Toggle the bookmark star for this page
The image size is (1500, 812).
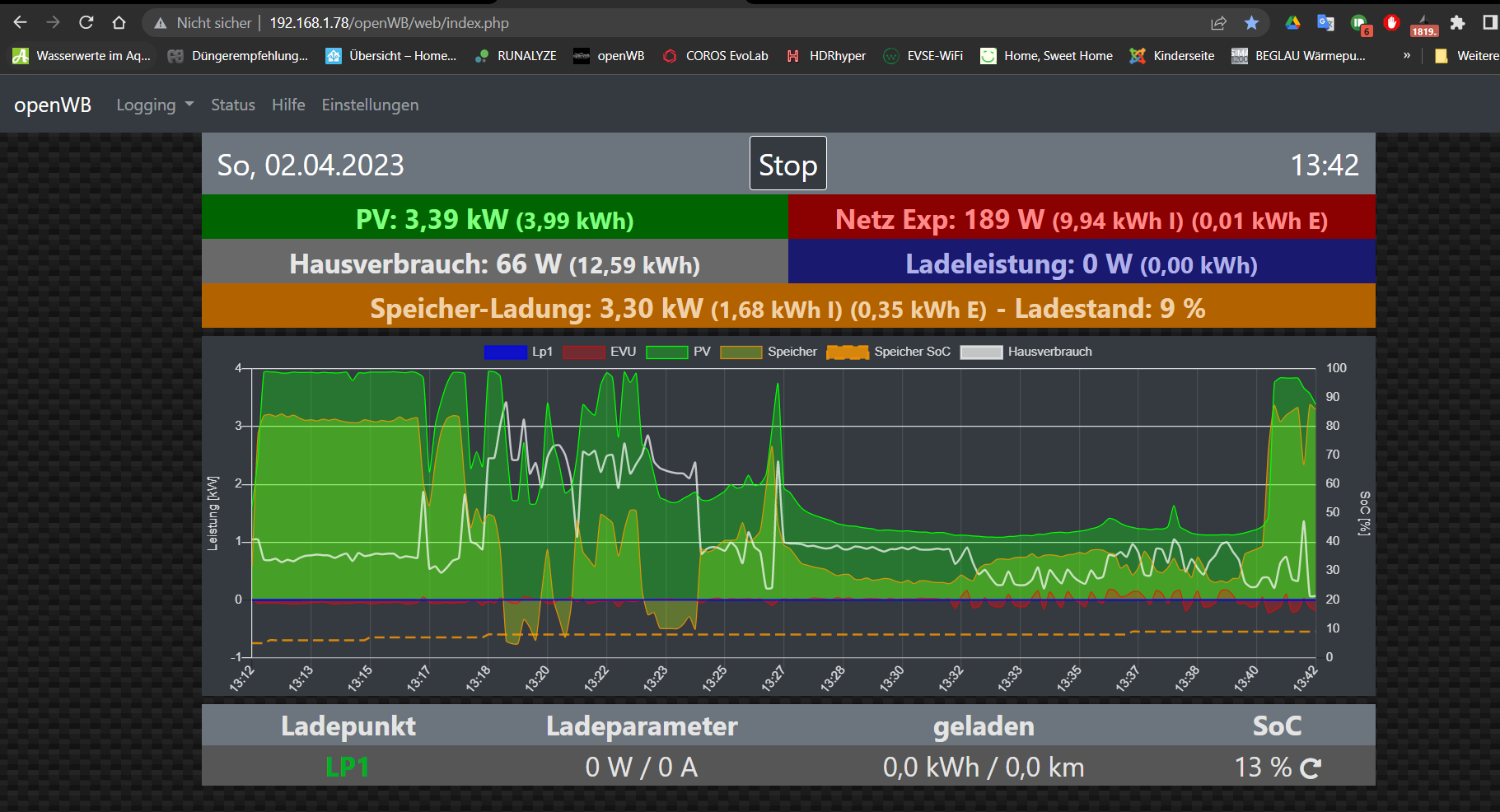pos(1251,23)
